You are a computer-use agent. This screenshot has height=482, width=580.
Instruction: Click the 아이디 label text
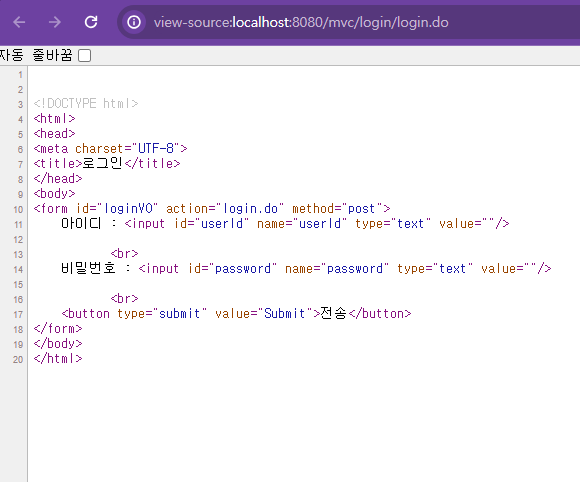coord(81,223)
